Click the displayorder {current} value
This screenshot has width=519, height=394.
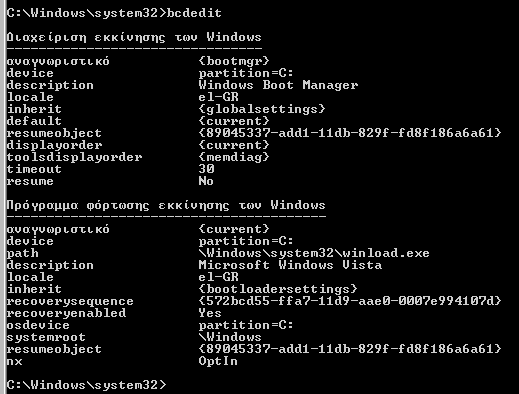coord(234,145)
